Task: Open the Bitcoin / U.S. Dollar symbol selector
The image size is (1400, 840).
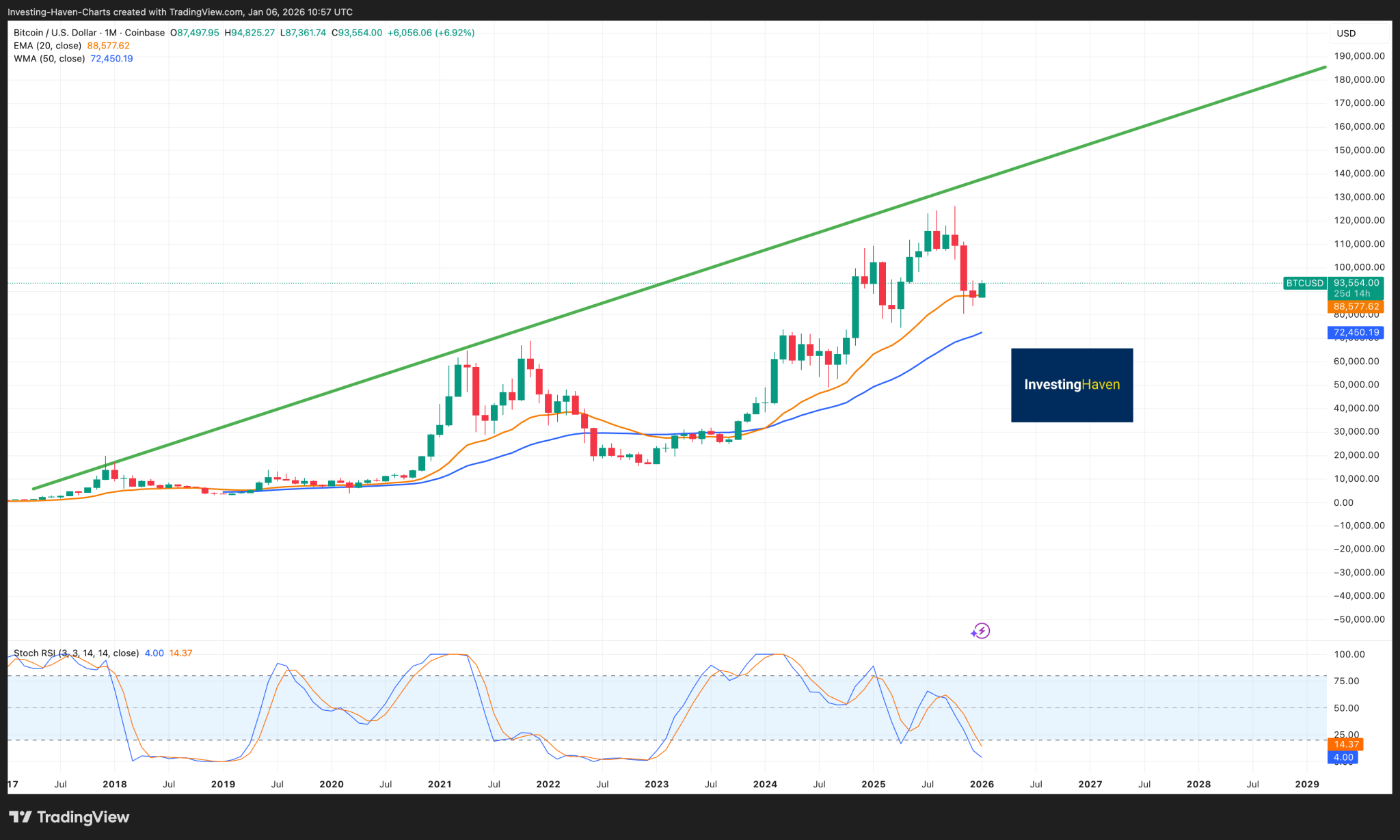Action: point(55,32)
